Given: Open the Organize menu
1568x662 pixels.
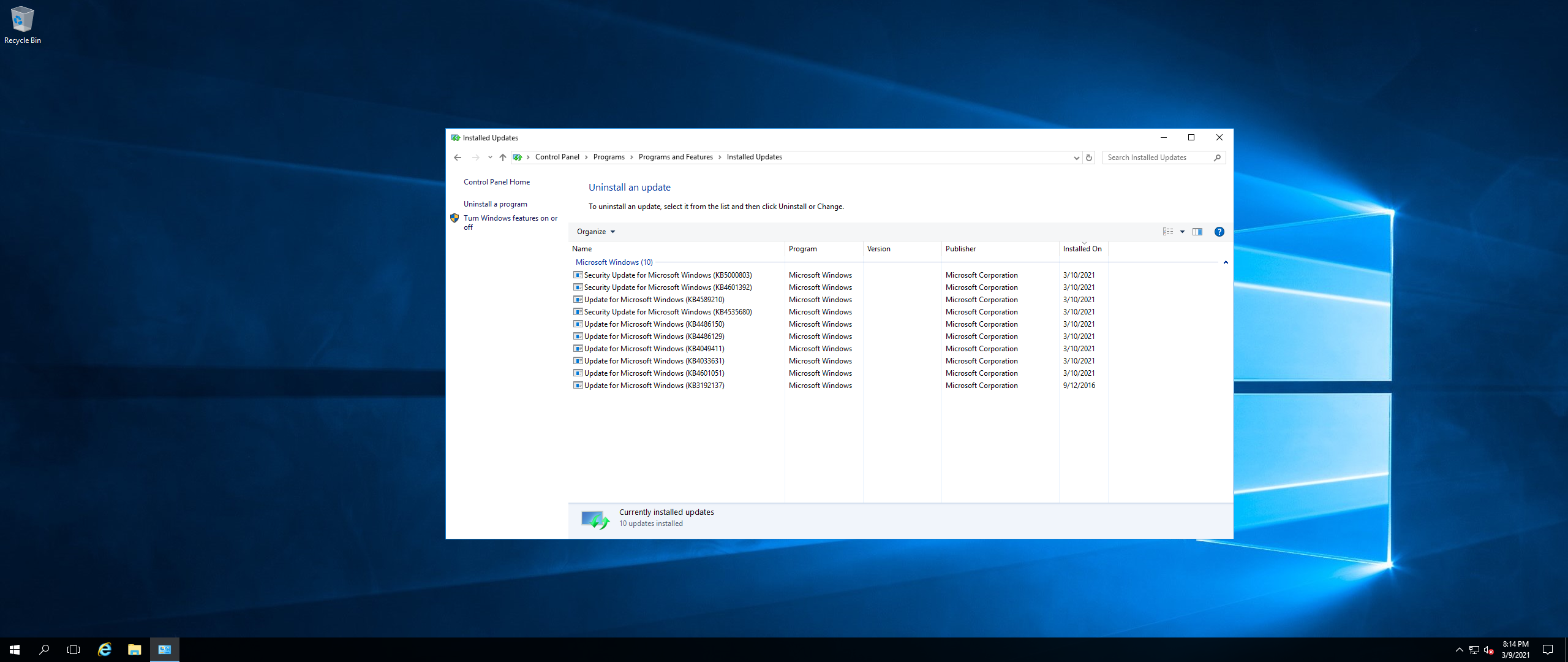Looking at the screenshot, I should pyautogui.click(x=595, y=232).
